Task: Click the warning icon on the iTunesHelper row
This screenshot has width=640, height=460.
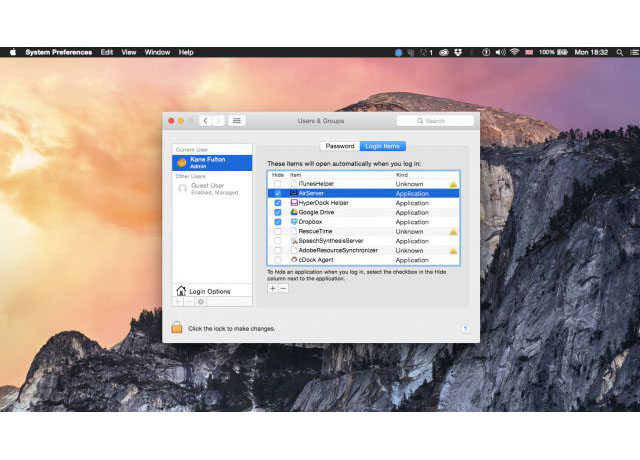Action: tap(453, 184)
